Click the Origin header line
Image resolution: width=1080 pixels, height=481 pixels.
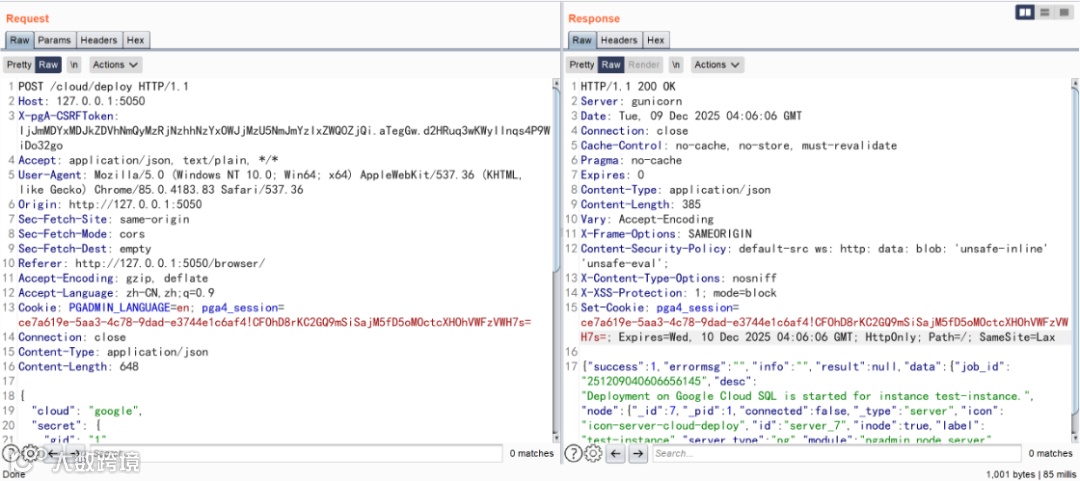tap(110, 205)
